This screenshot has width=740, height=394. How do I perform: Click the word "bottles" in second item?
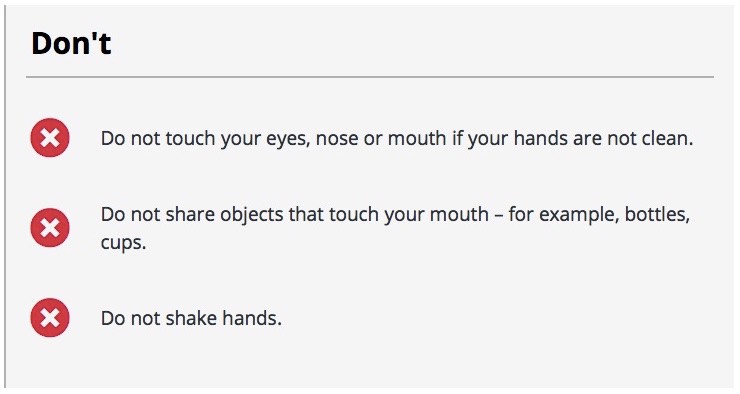(x=657, y=214)
